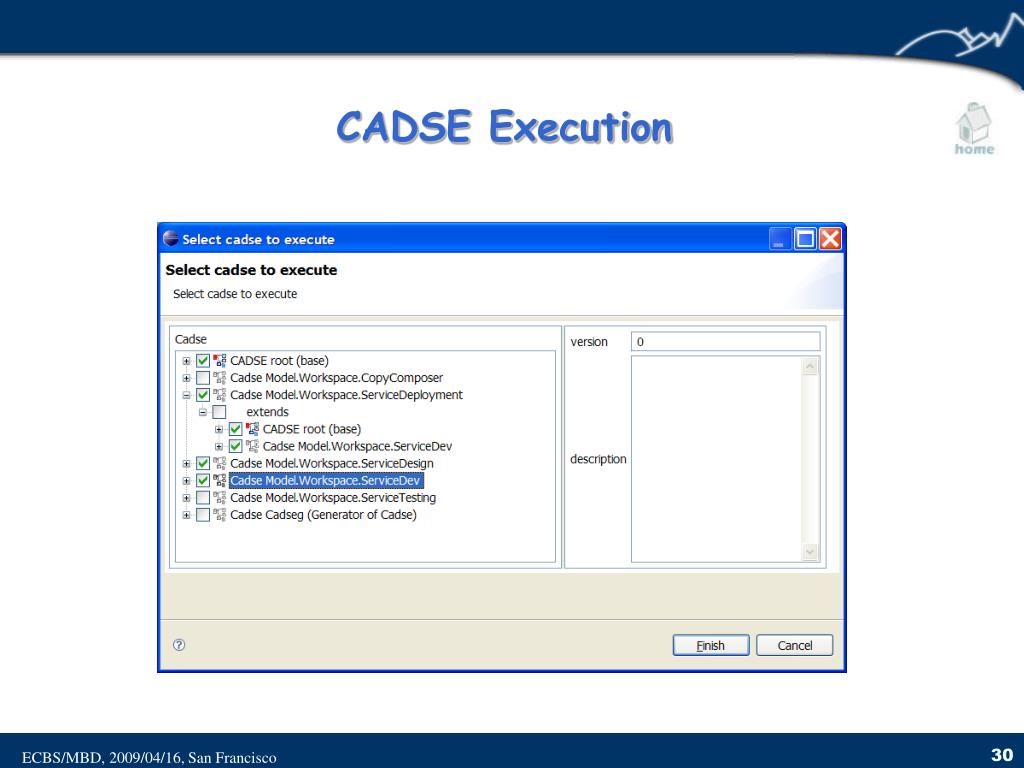The width and height of the screenshot is (1024, 768).
Task: Click inside the description text area
Action: tap(716, 459)
